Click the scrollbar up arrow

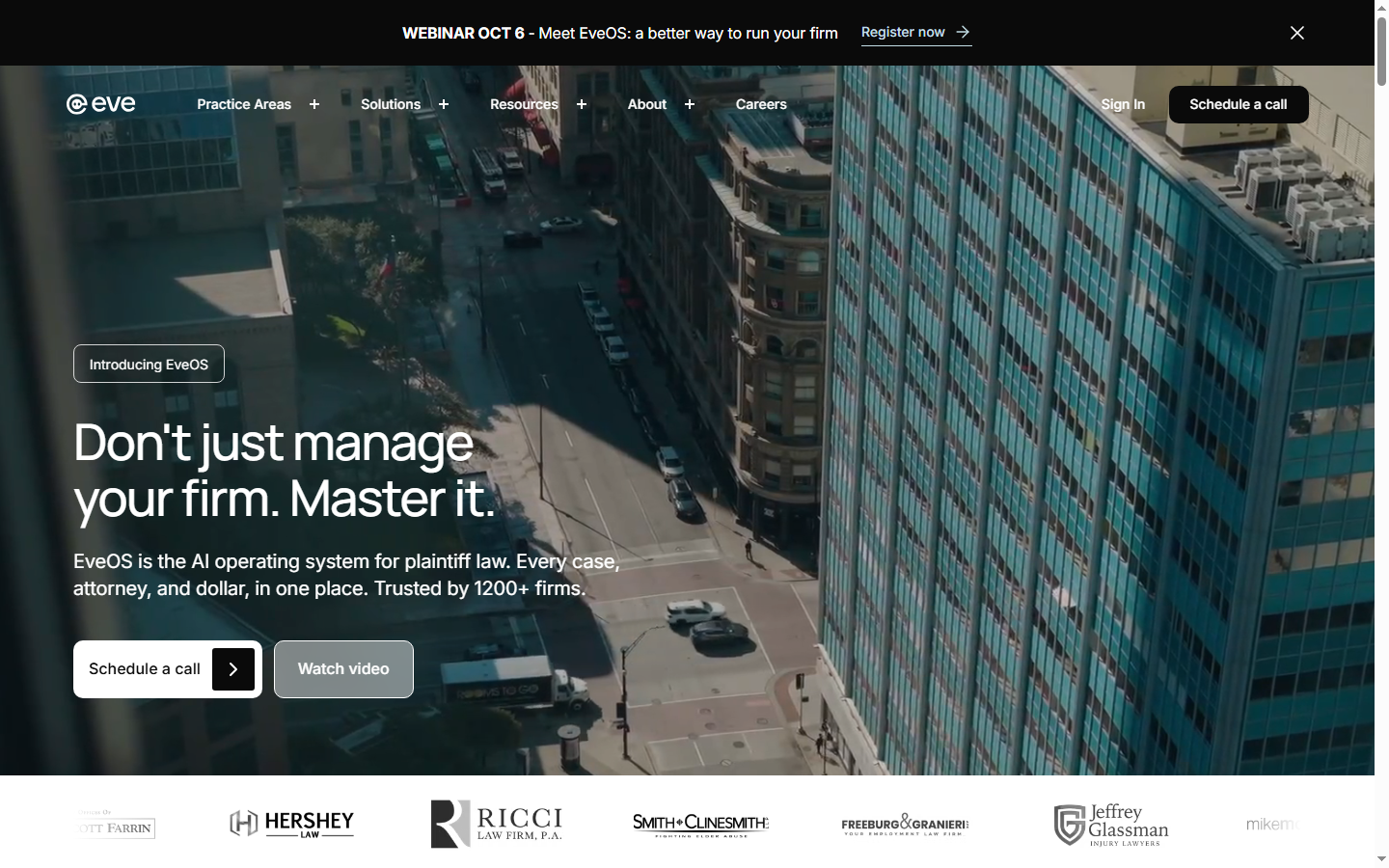(x=1381, y=7)
